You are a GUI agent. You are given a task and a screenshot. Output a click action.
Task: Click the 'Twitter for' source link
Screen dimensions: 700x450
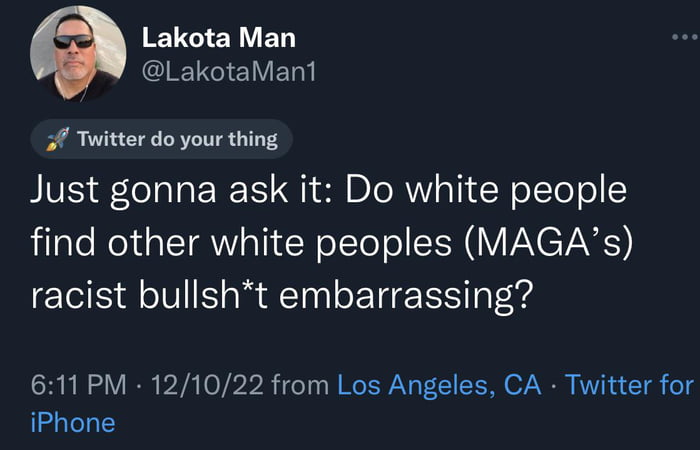pos(628,384)
